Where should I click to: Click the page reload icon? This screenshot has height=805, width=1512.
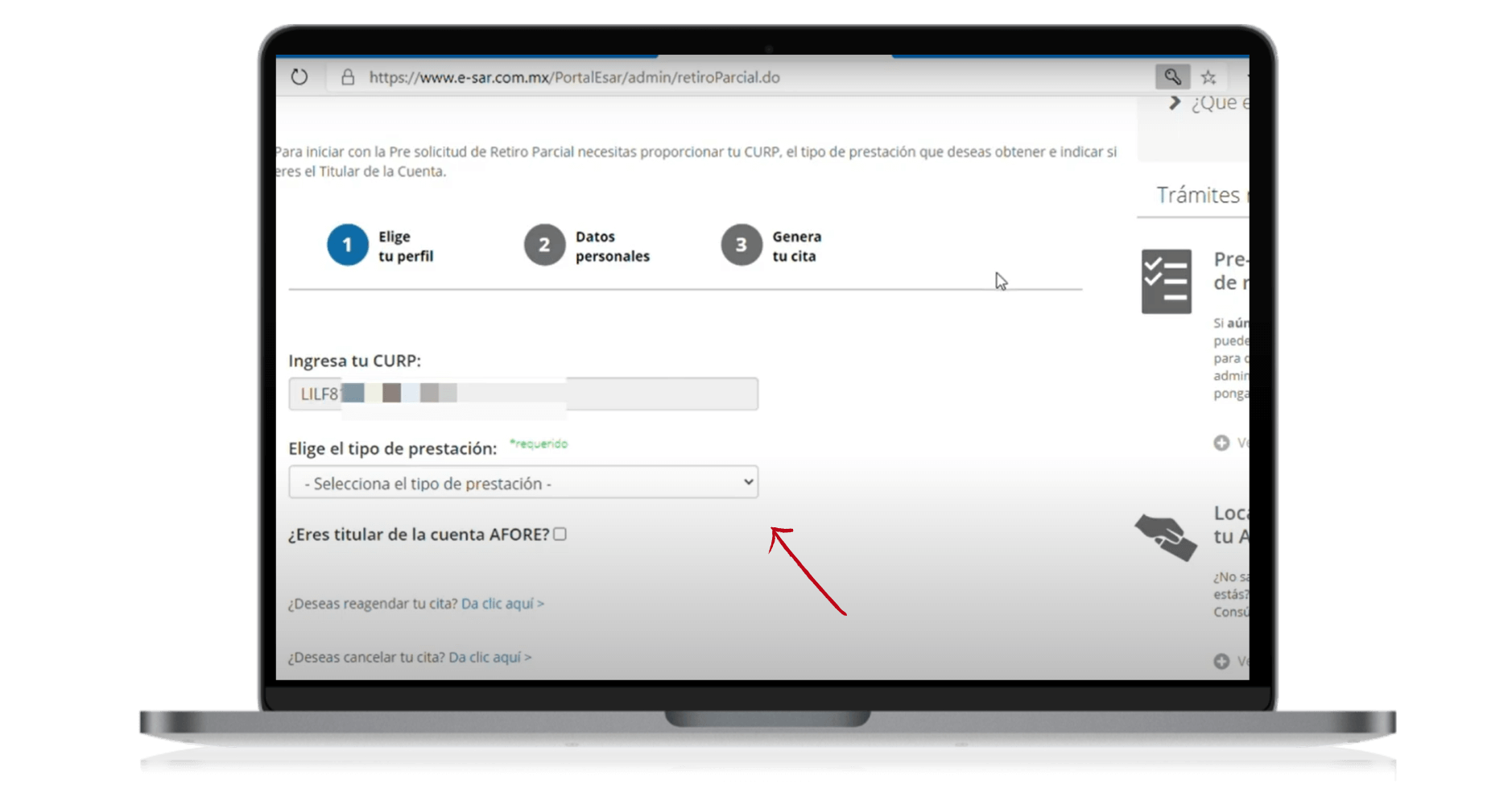300,76
